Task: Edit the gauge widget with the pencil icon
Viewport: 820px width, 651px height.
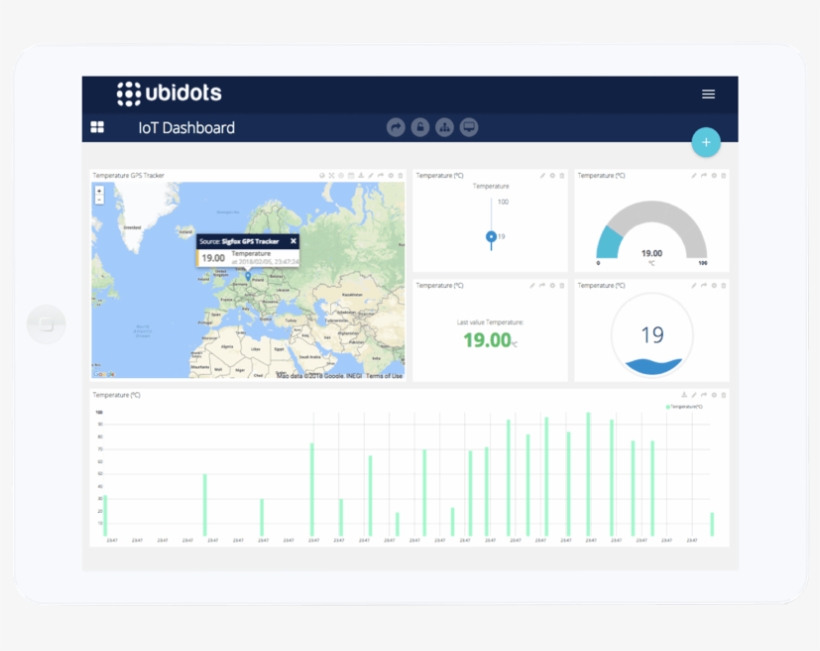Action: (693, 176)
